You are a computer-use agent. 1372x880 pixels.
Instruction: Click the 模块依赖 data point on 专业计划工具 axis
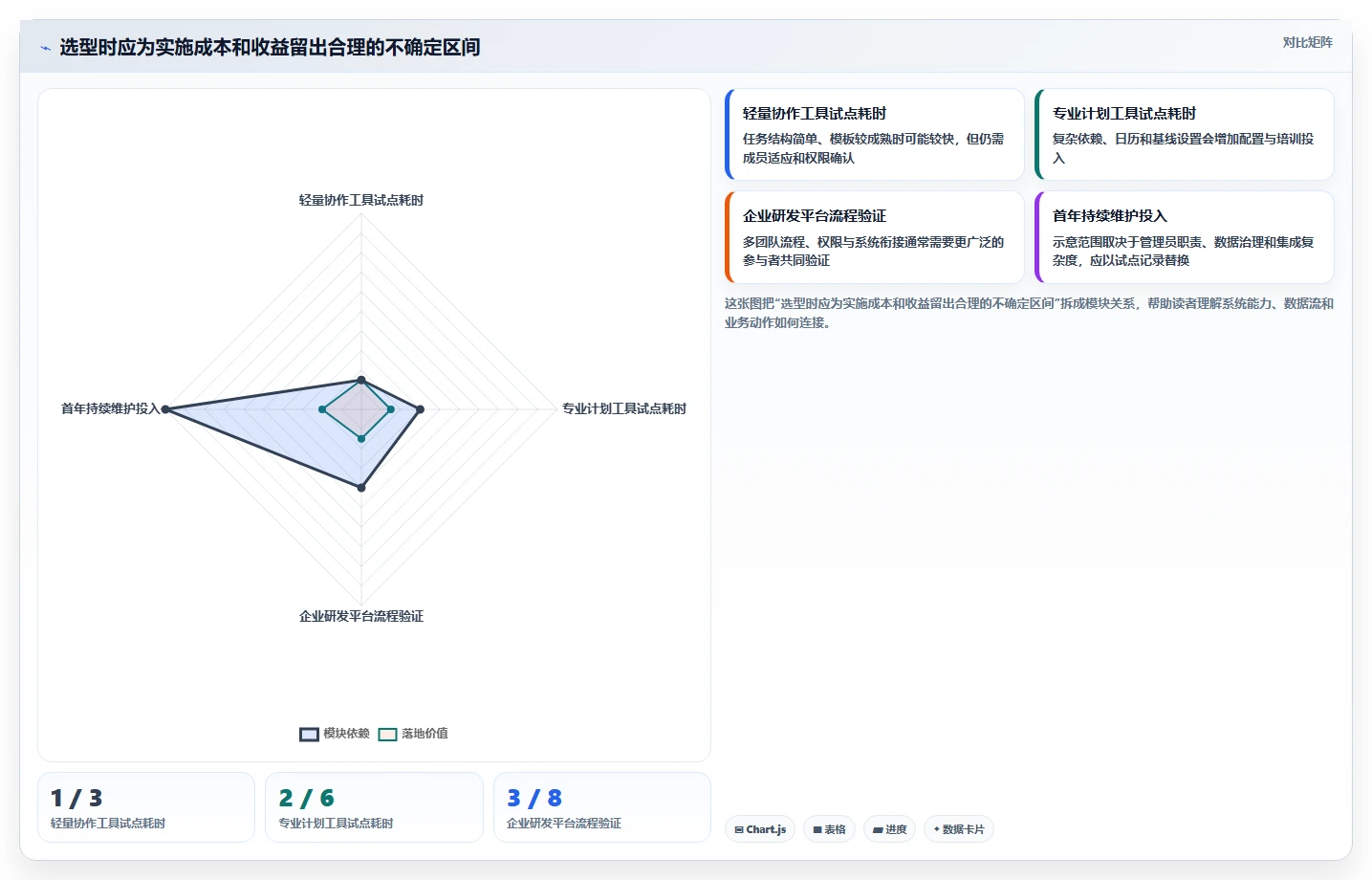[420, 409]
